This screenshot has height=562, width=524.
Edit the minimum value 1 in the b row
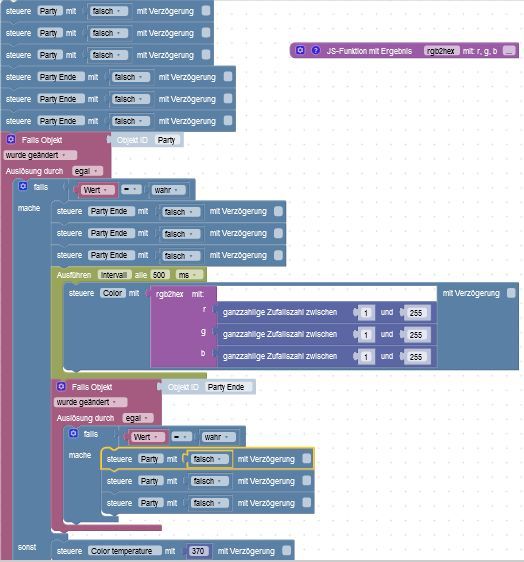pos(366,357)
